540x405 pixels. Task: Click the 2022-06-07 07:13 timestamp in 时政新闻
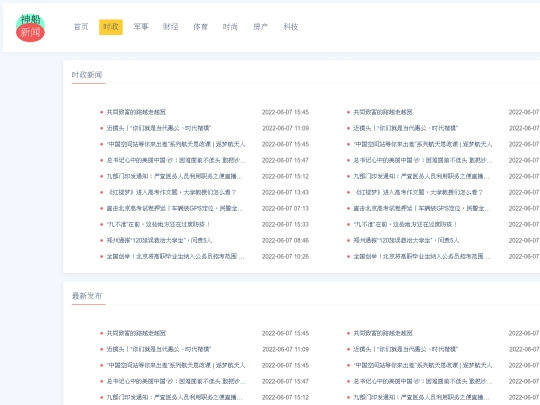(285, 208)
